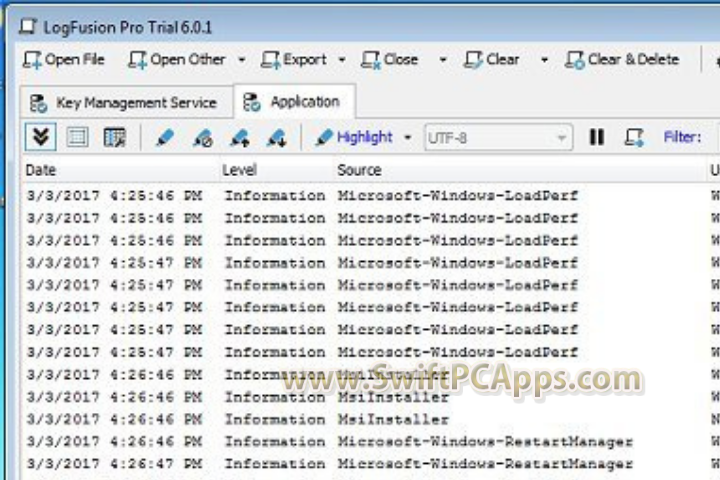This screenshot has width=720, height=480.
Task: Click the auto-scroll double chevron icon
Action: [41, 137]
